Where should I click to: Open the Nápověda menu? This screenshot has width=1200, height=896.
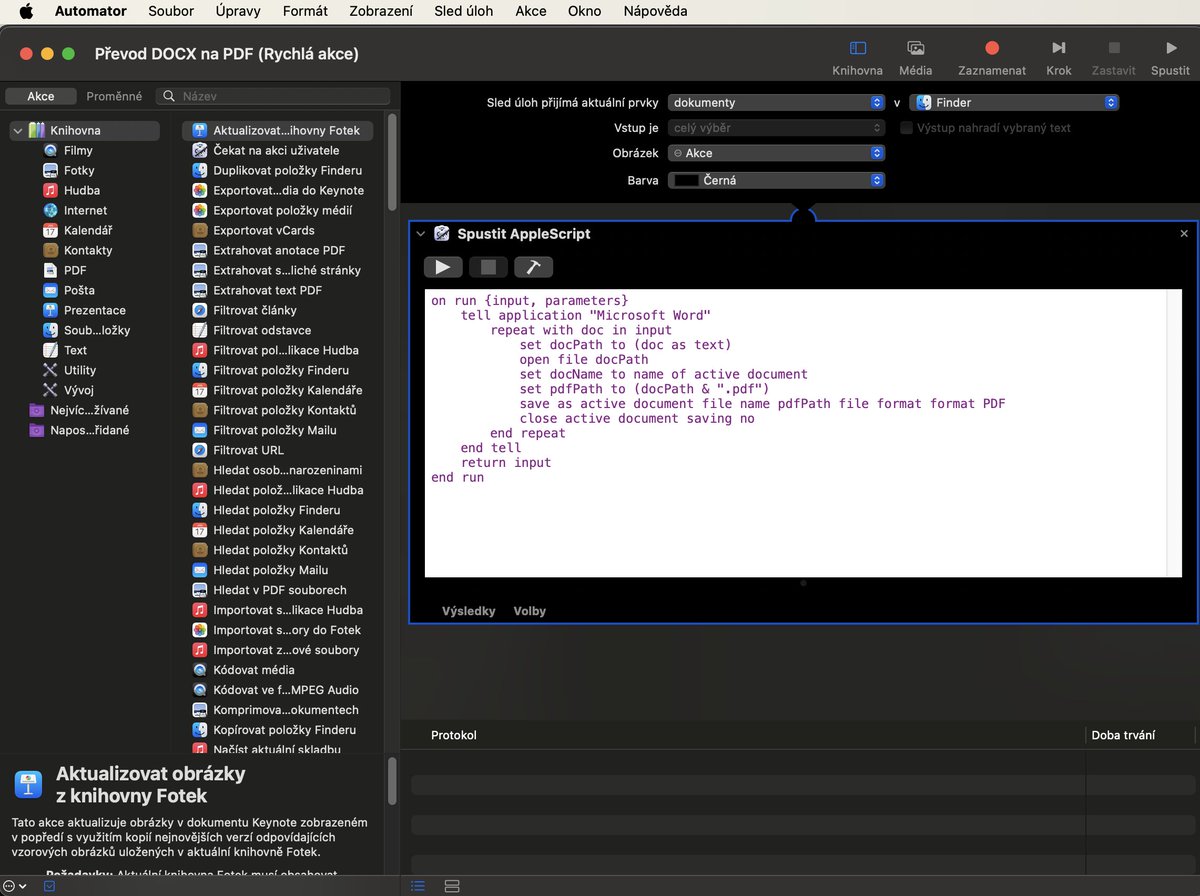pos(655,11)
